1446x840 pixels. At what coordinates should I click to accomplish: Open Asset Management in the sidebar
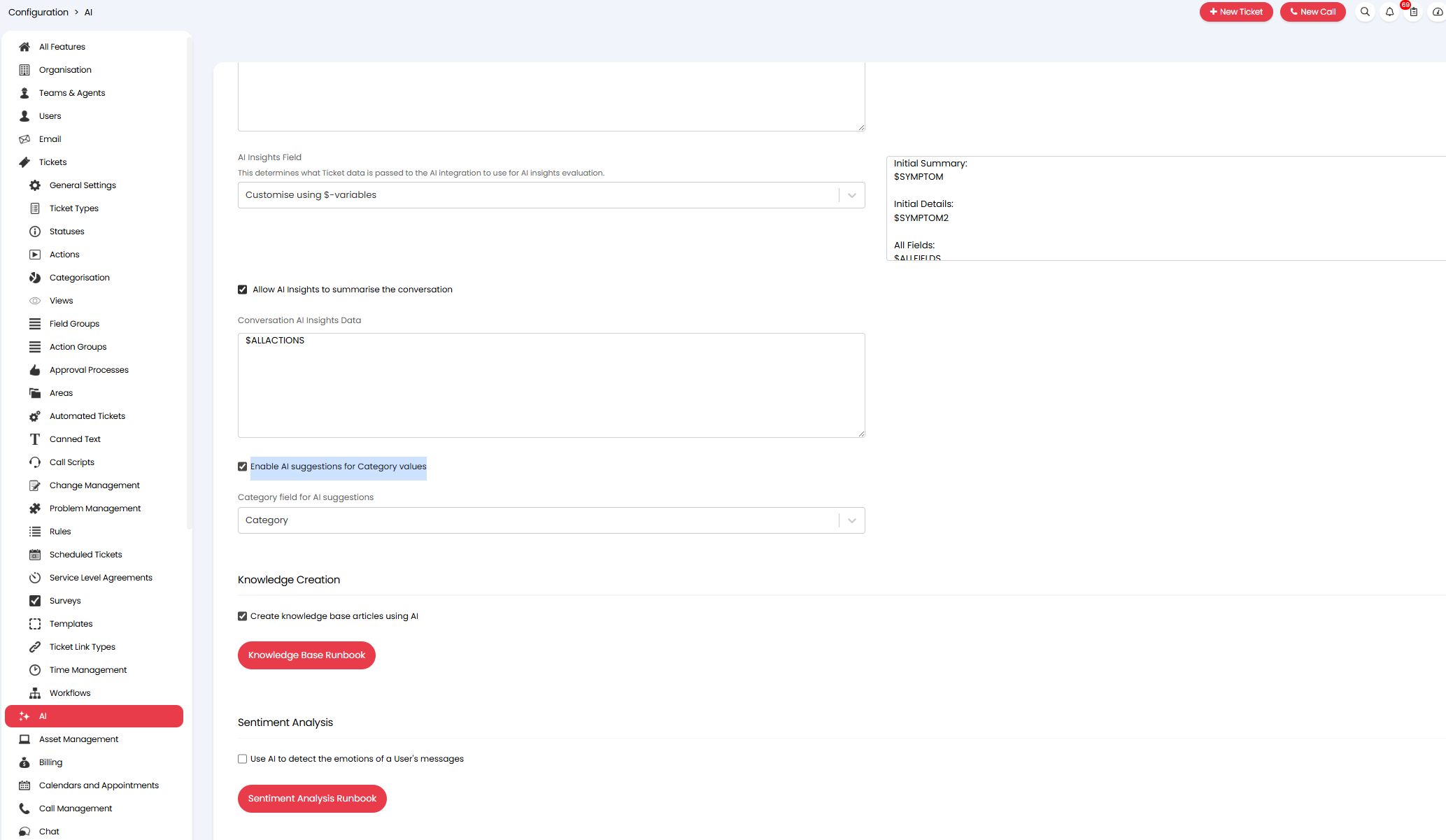pos(78,739)
